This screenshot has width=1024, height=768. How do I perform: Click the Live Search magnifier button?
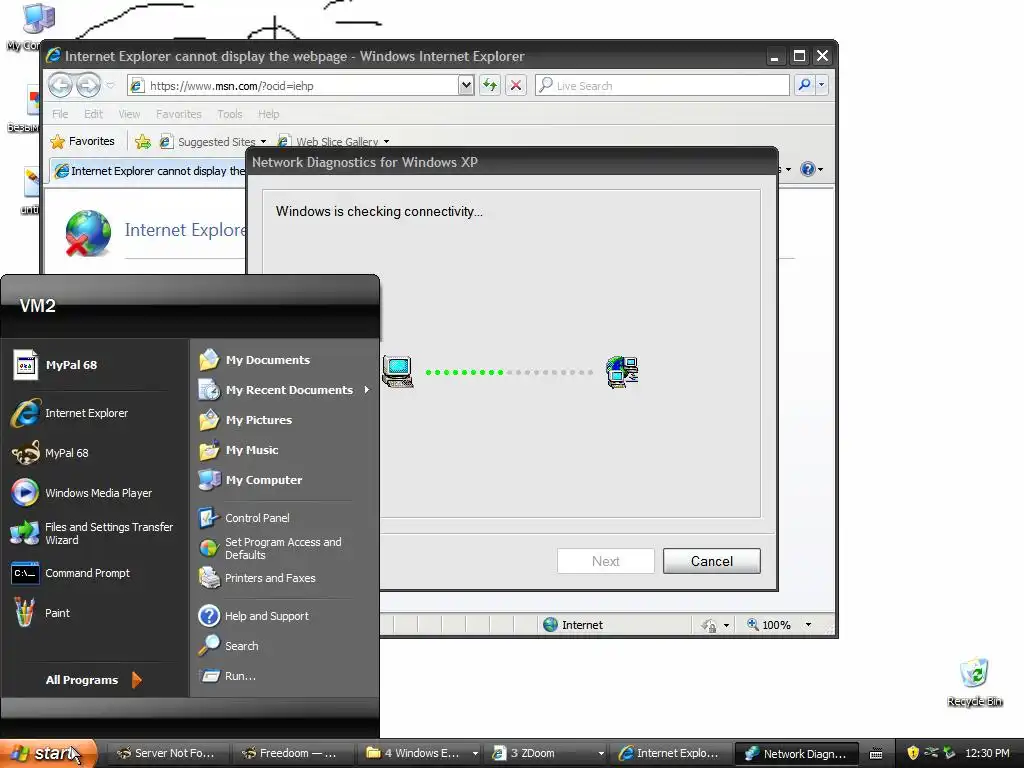[x=805, y=85]
